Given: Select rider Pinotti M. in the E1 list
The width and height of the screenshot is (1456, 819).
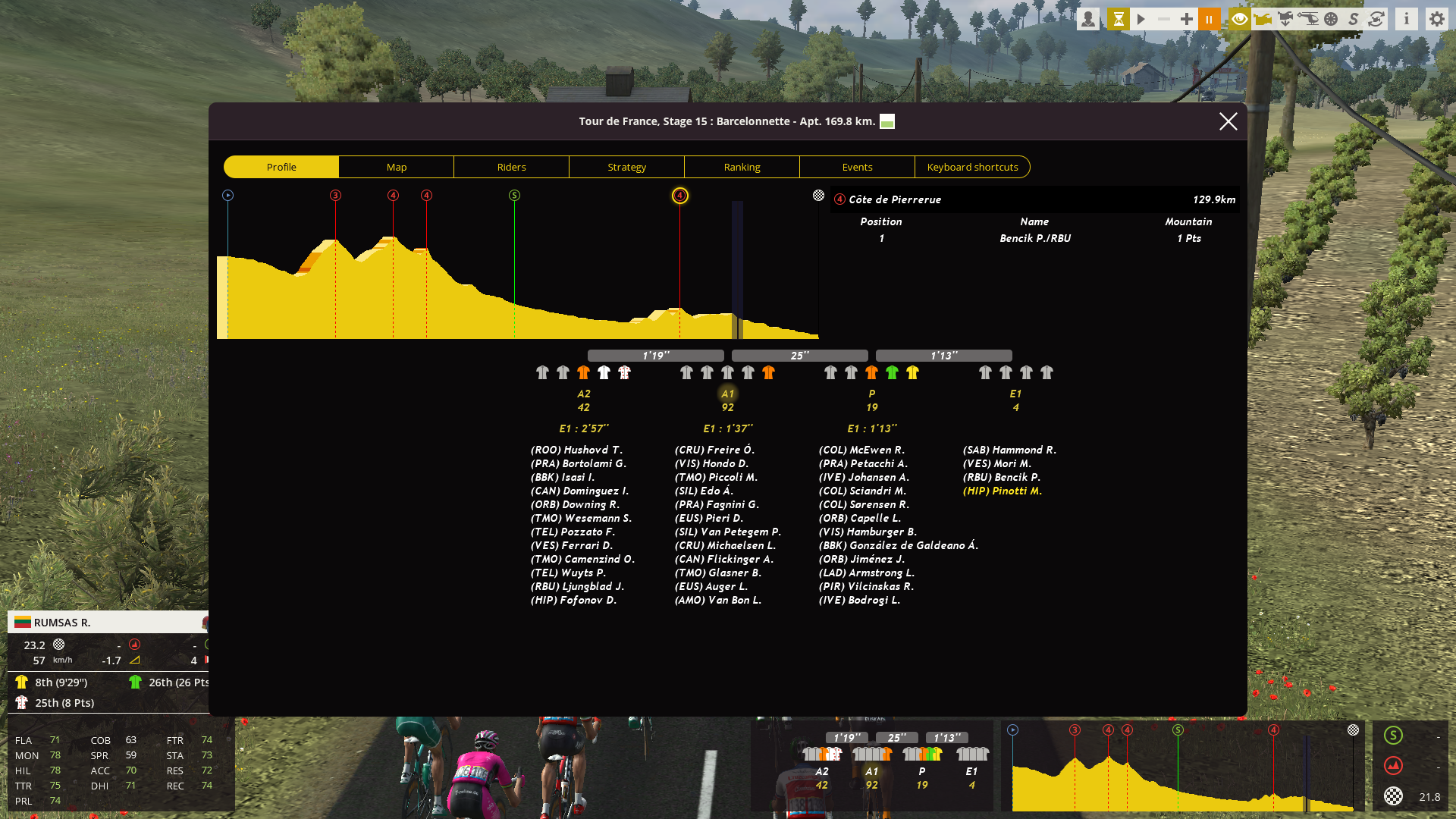Looking at the screenshot, I should click(1003, 491).
